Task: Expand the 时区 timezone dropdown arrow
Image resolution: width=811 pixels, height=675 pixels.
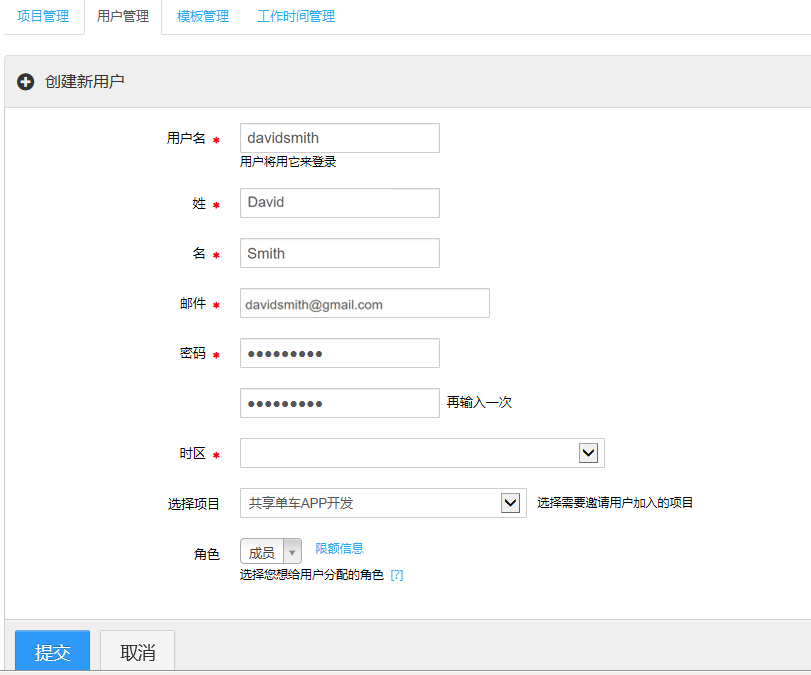Action: click(x=588, y=453)
